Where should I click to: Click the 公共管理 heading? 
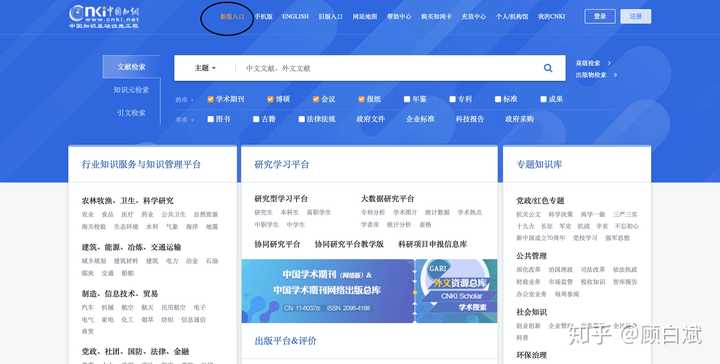pos(532,256)
